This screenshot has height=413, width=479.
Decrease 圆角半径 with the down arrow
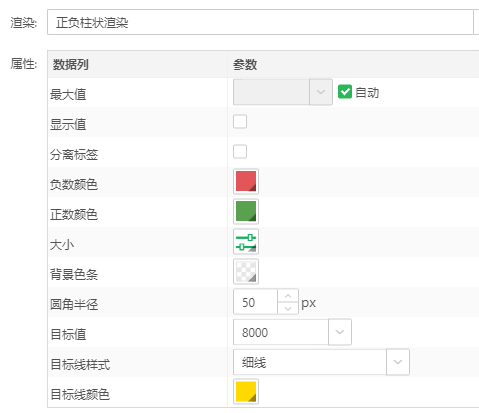(x=288, y=308)
